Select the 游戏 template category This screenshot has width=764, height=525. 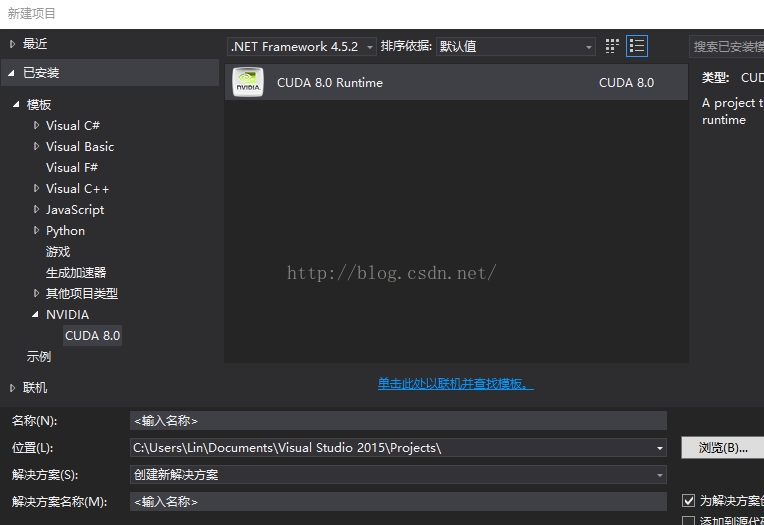click(58, 252)
